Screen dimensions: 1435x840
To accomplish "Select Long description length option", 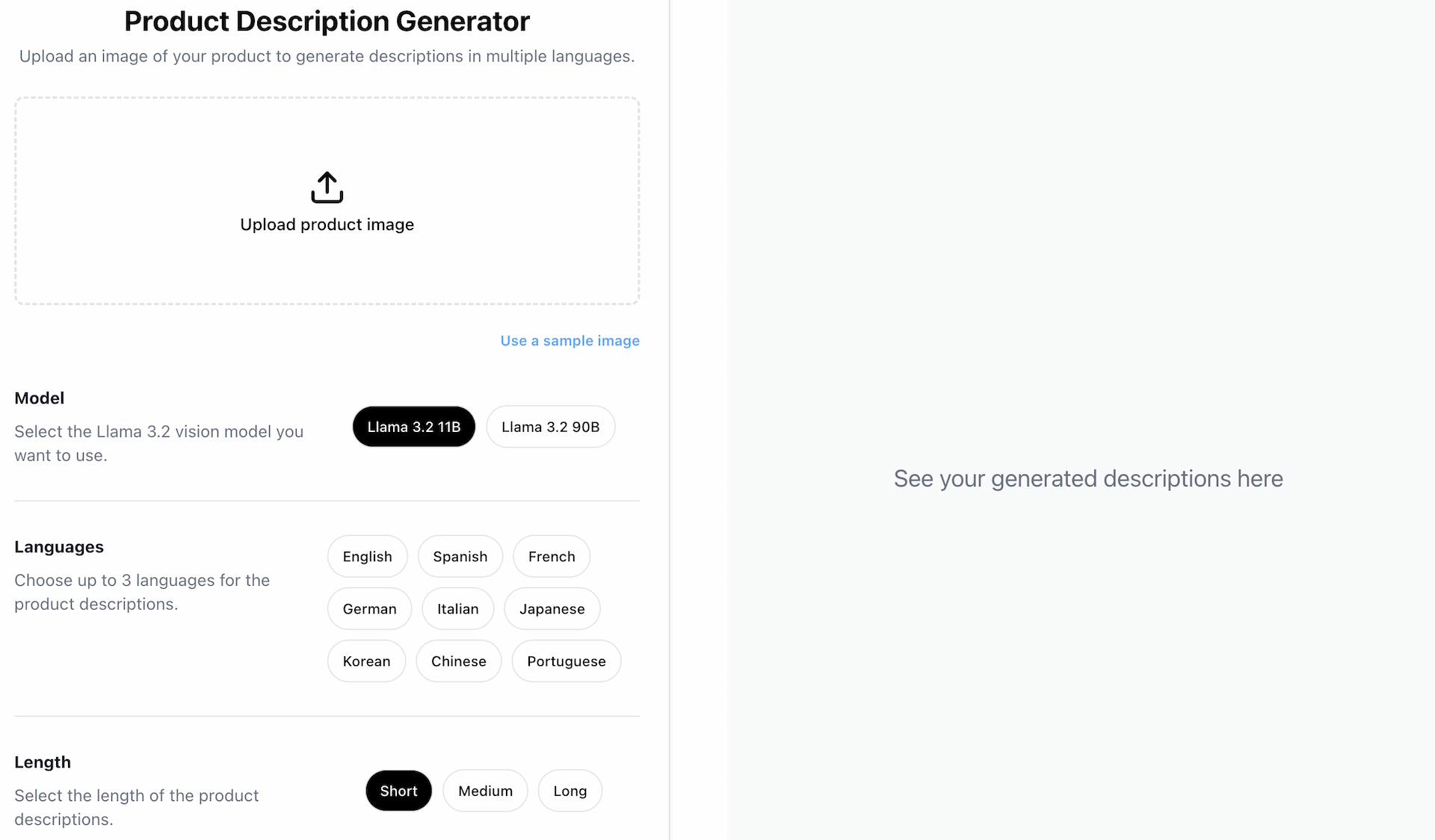I will [569, 790].
